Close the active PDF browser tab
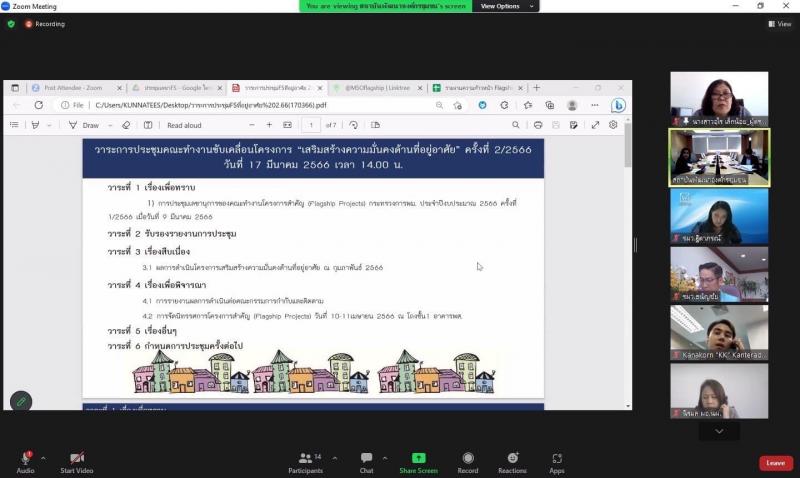 (x=320, y=88)
